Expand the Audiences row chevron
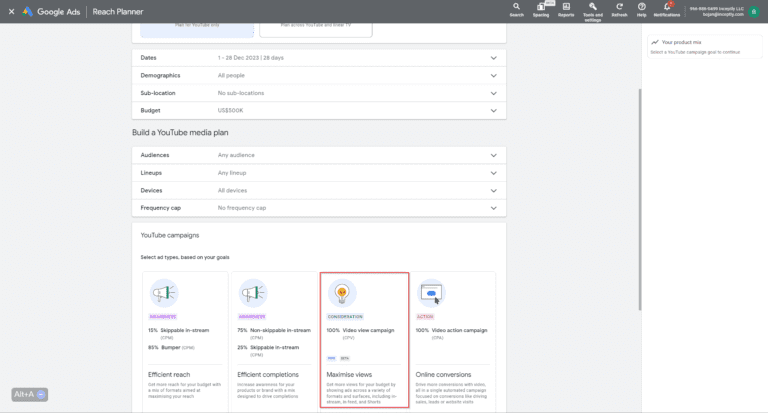 click(494, 155)
